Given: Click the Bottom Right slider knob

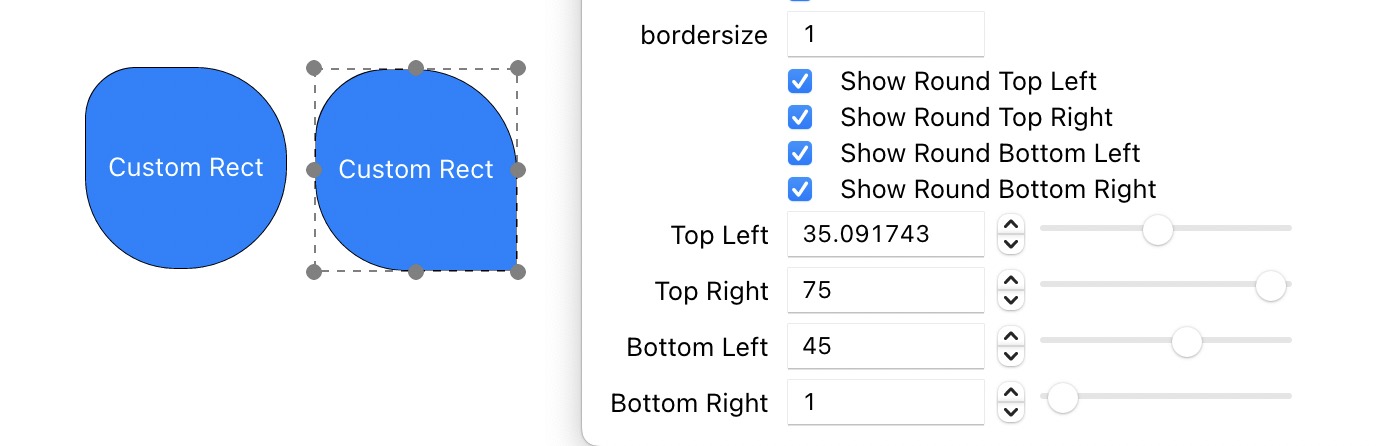Looking at the screenshot, I should [1062, 398].
